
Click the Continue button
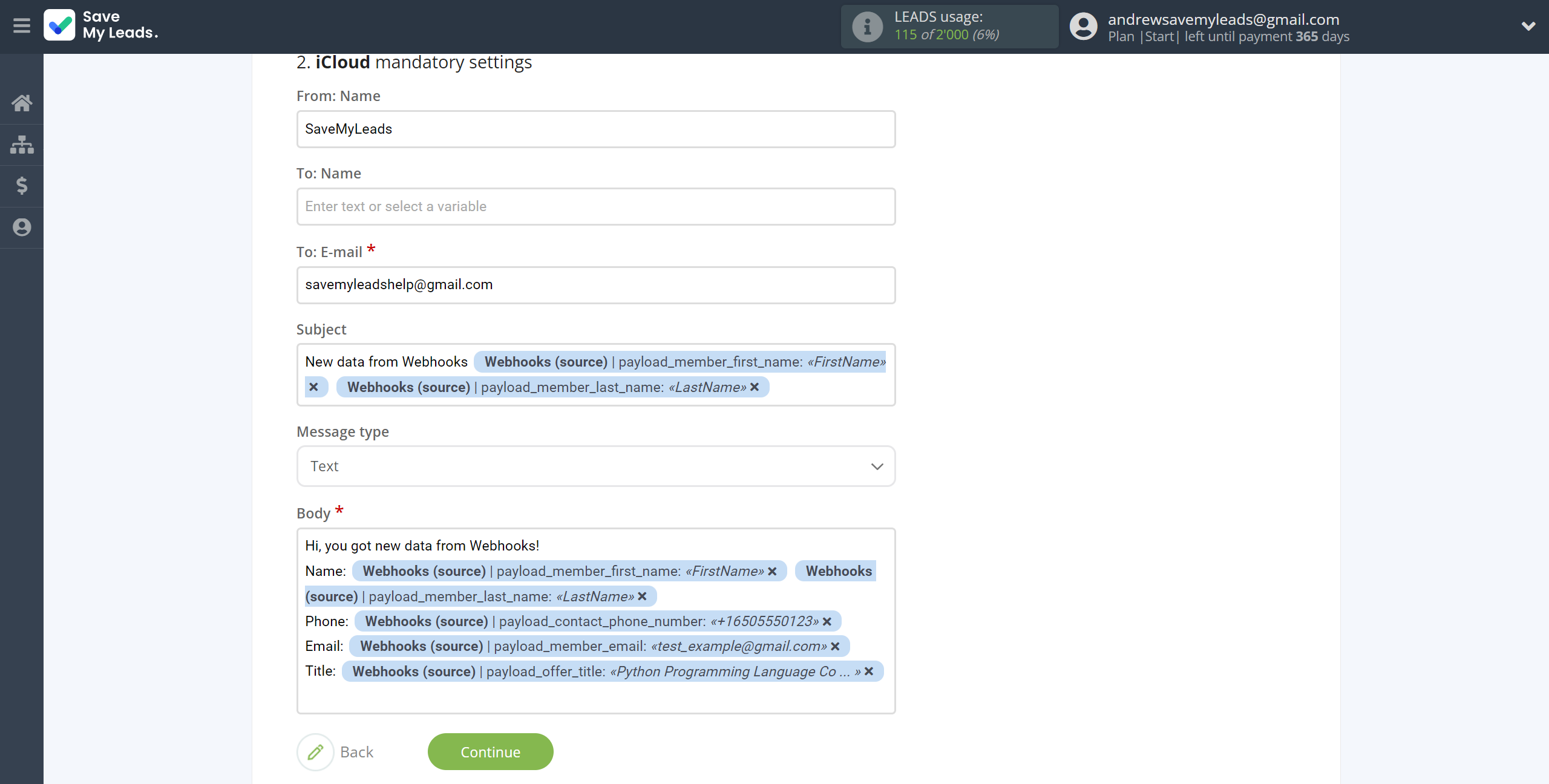pyautogui.click(x=491, y=752)
